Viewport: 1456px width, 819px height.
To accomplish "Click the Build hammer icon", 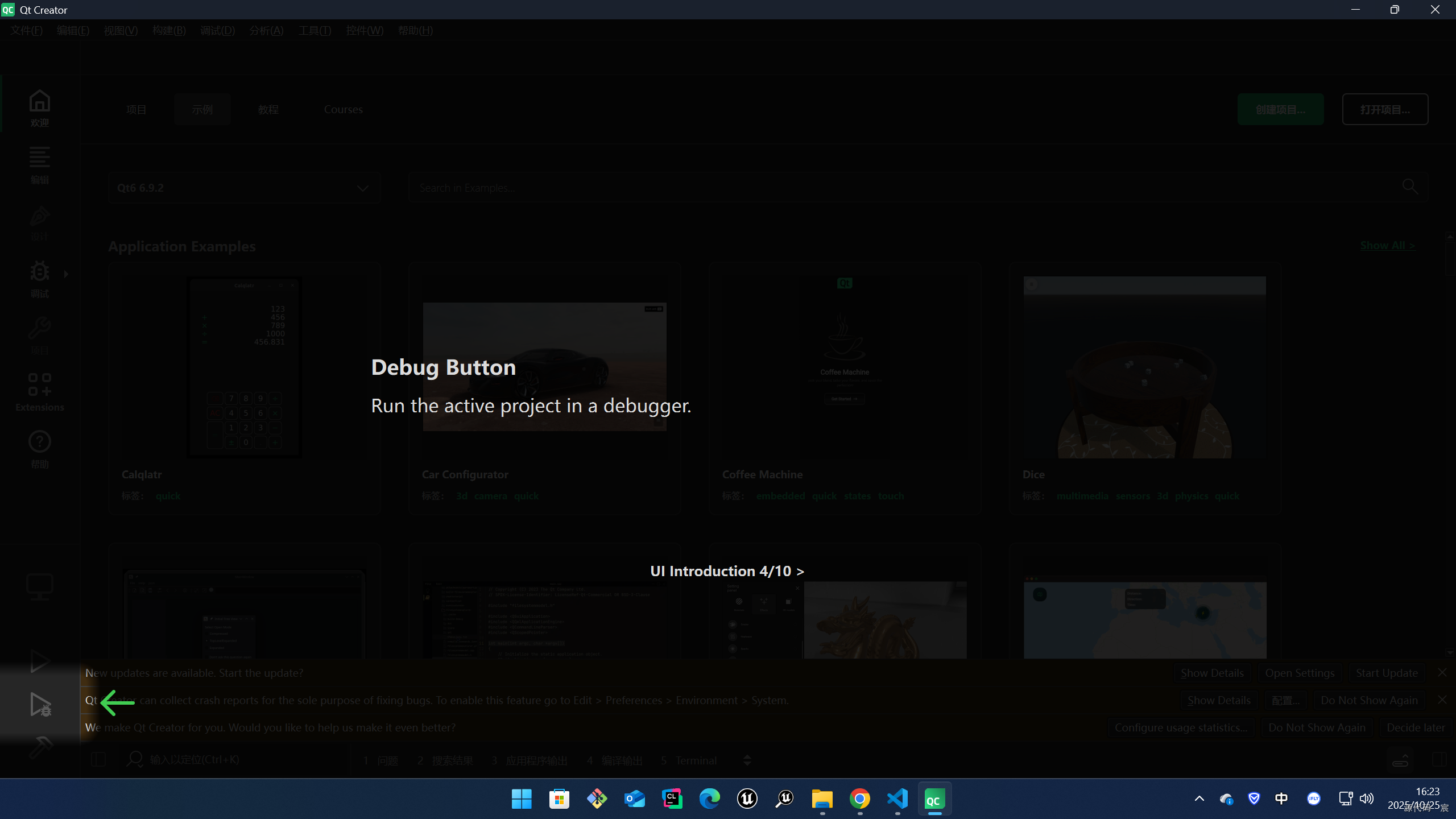I will pyautogui.click(x=40, y=747).
